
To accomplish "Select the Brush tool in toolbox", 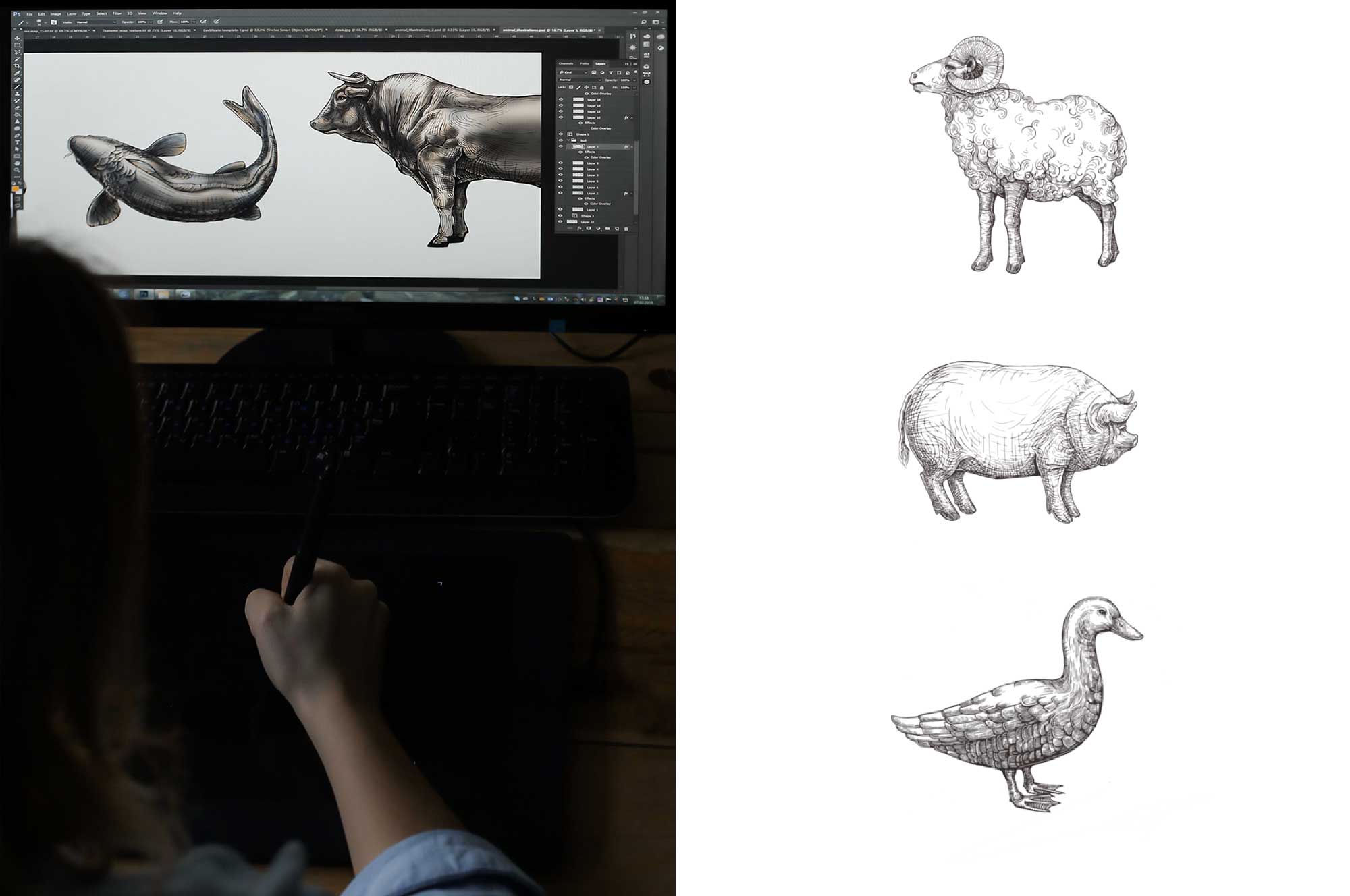I will pyautogui.click(x=17, y=87).
